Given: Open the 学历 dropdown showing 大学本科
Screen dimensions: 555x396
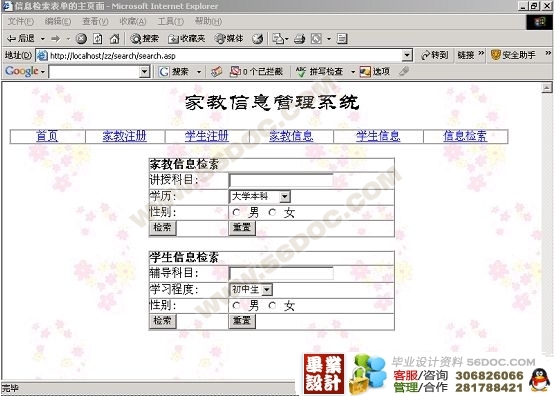Looking at the screenshot, I should click(260, 196).
